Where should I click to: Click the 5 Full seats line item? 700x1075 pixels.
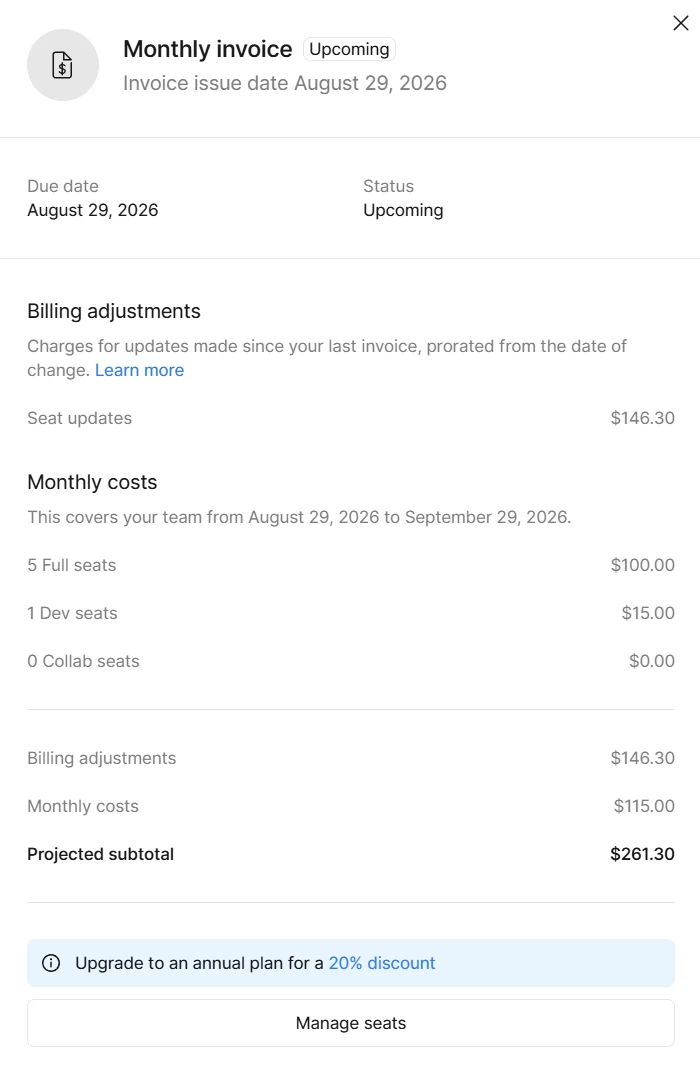(351, 565)
